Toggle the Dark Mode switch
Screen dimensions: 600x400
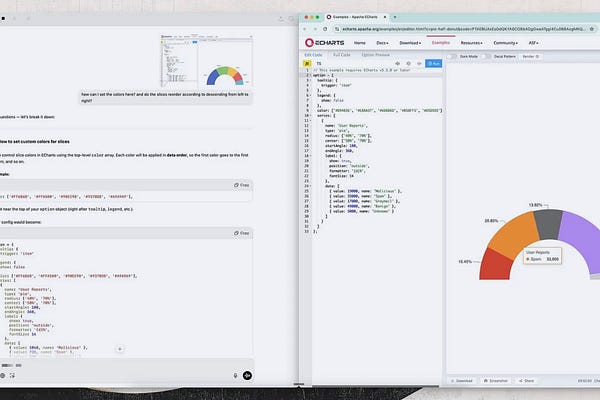pos(452,56)
